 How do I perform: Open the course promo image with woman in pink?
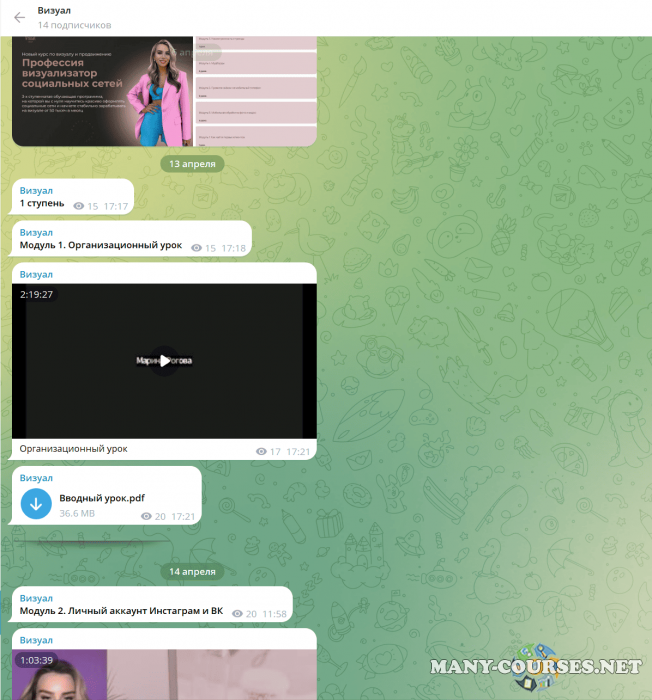coord(102,91)
